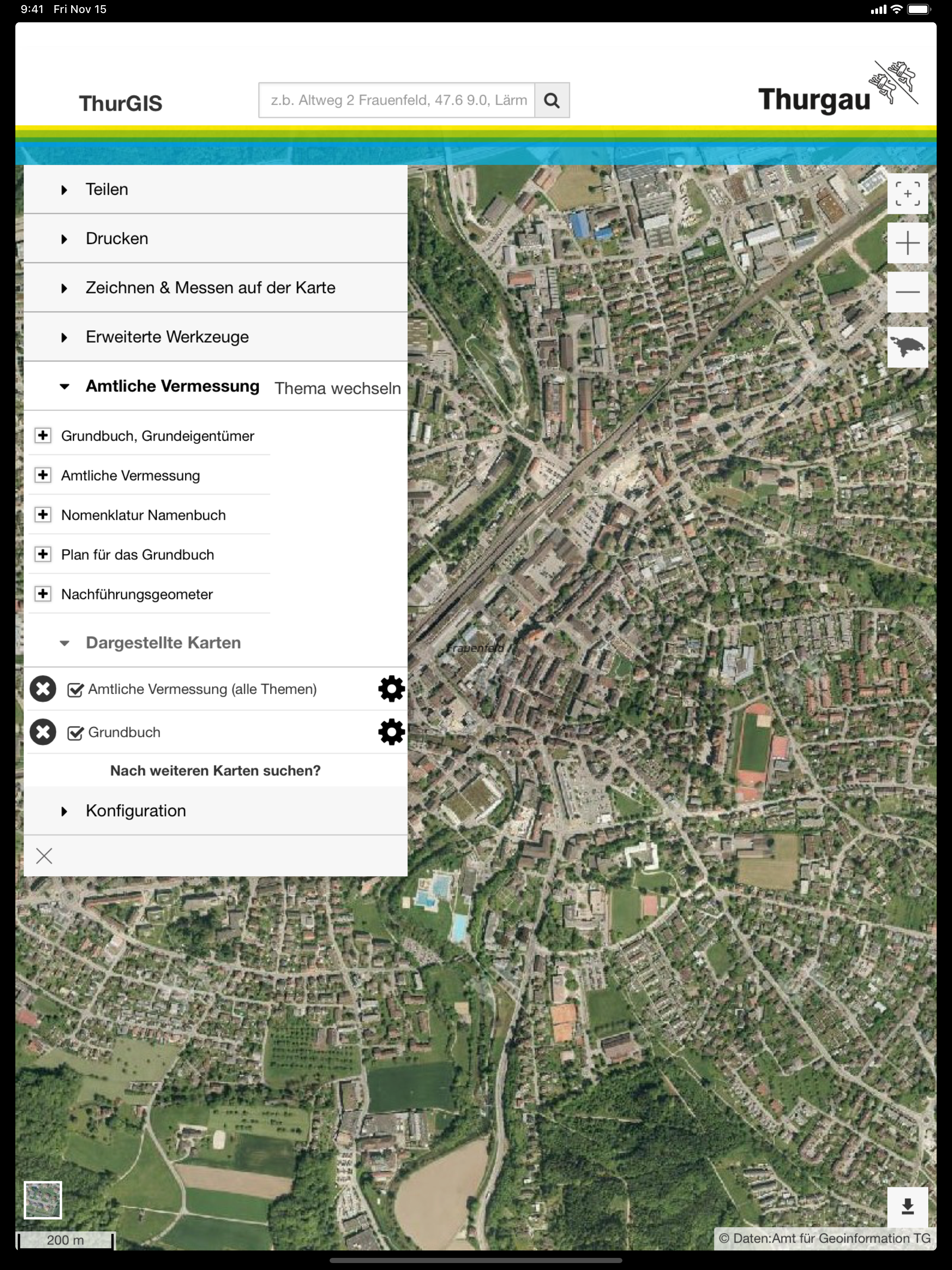Click the Amtliche Vermessung (alle Themen) layer name
Screen dimensions: 952x1270
point(203,689)
